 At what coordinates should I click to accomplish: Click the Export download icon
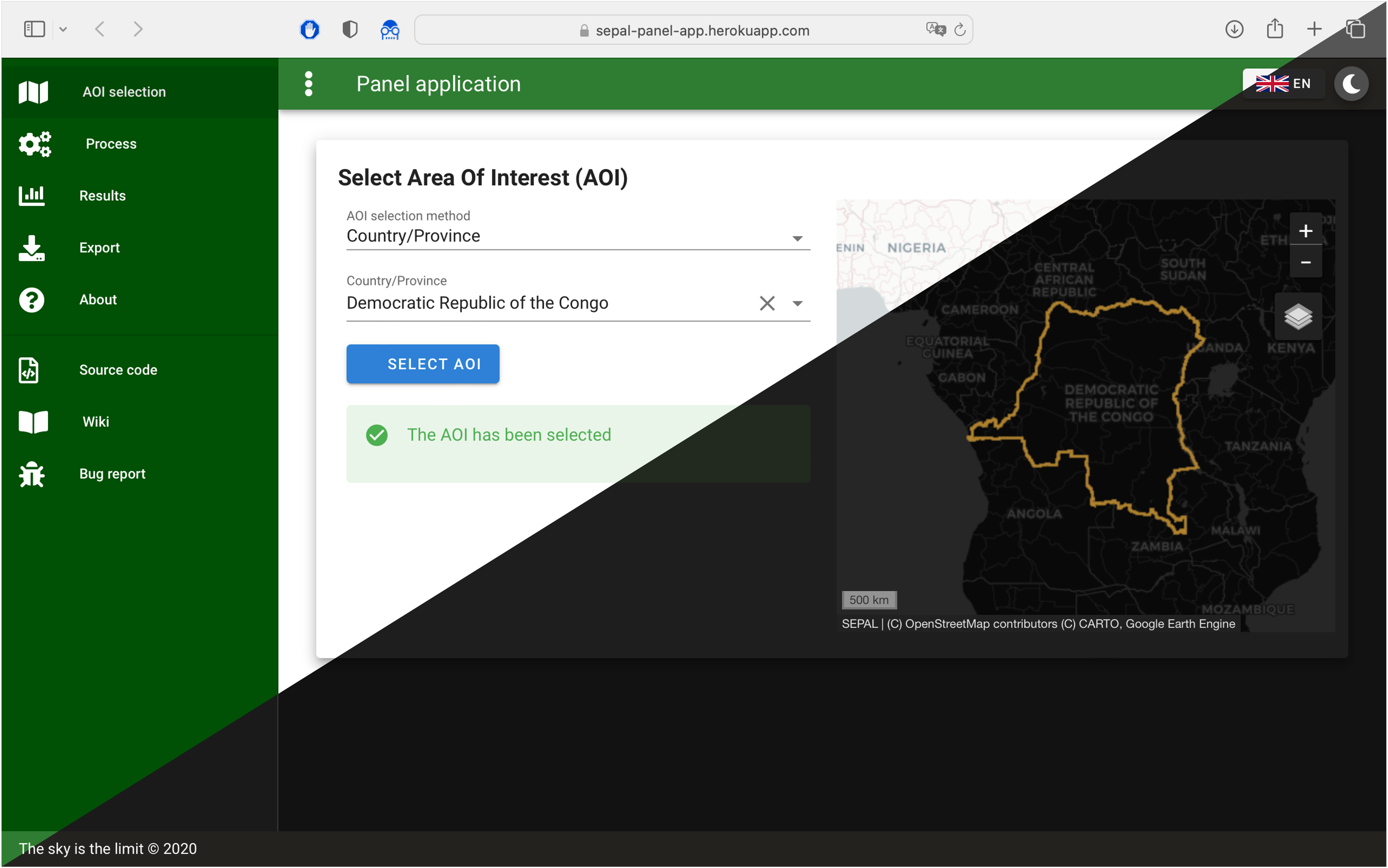[x=32, y=248]
